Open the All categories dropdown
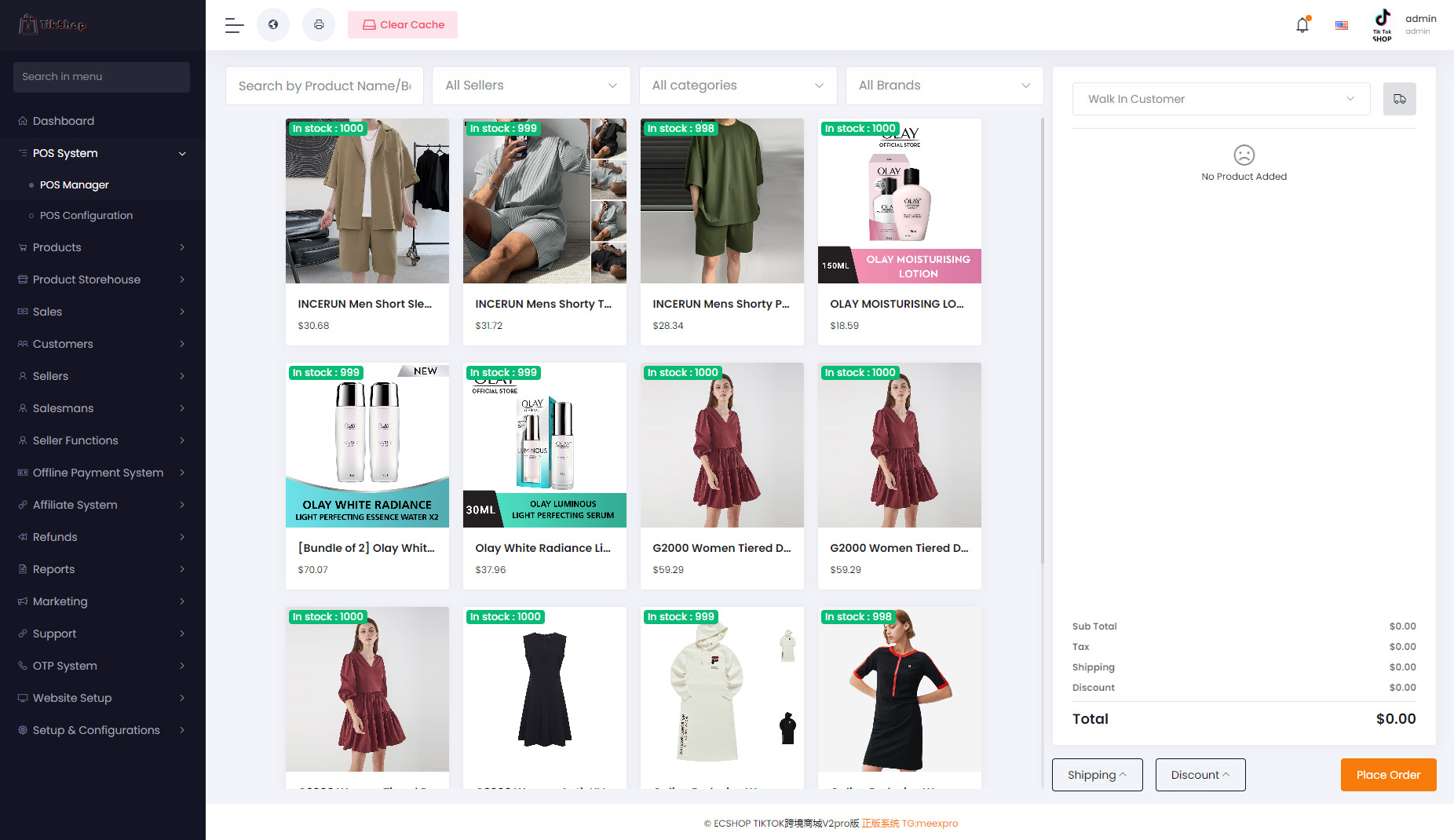 click(x=738, y=86)
